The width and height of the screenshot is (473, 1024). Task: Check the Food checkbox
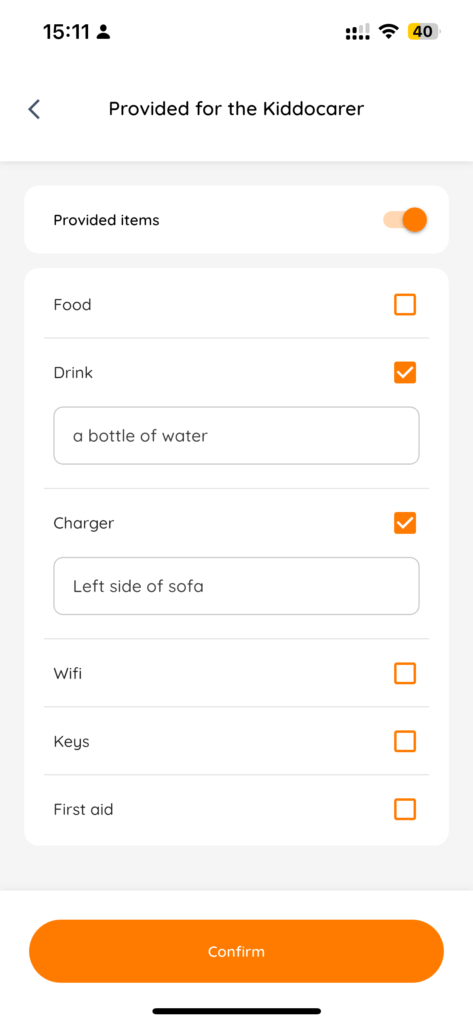point(405,304)
